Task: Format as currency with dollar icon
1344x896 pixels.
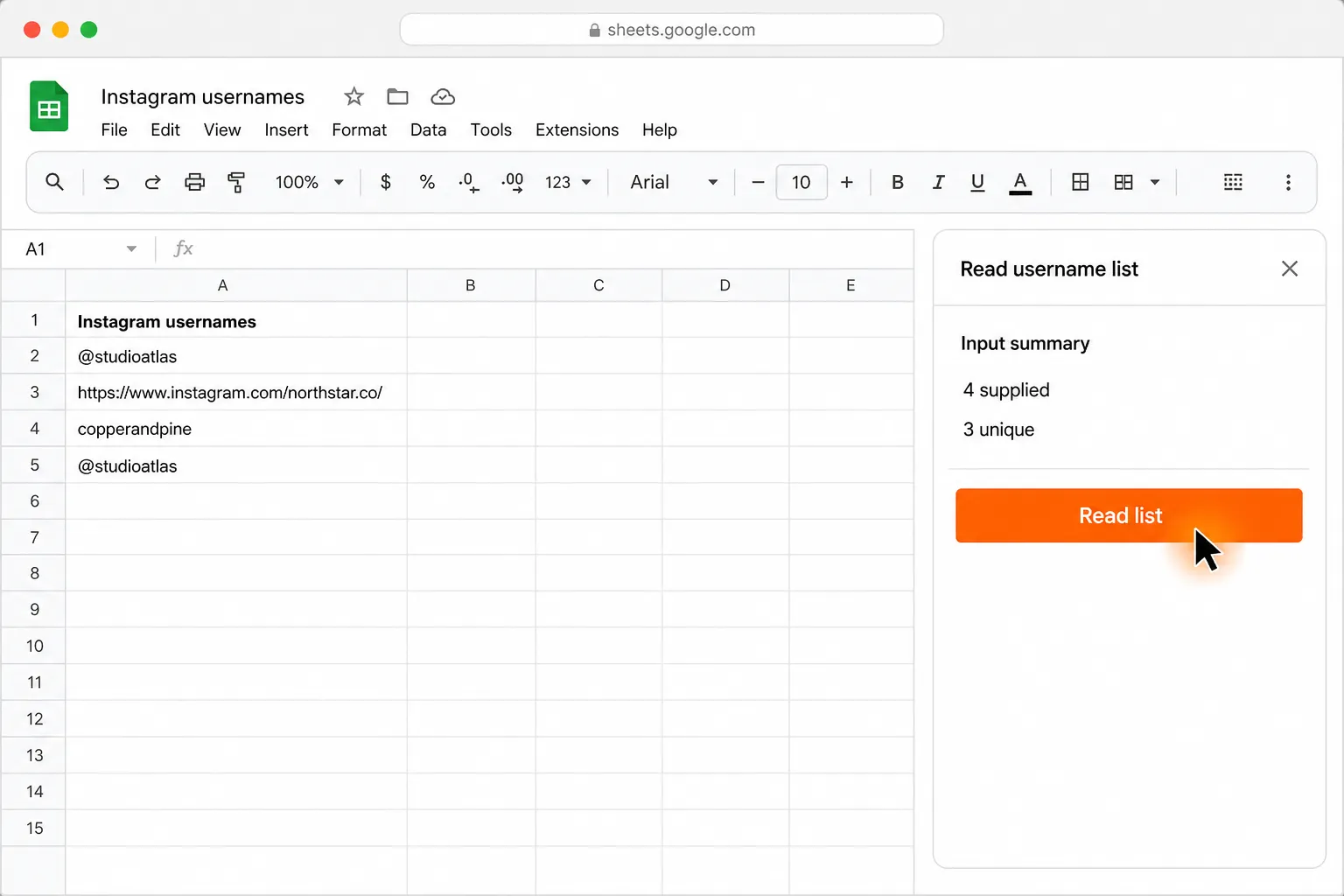Action: point(386,182)
